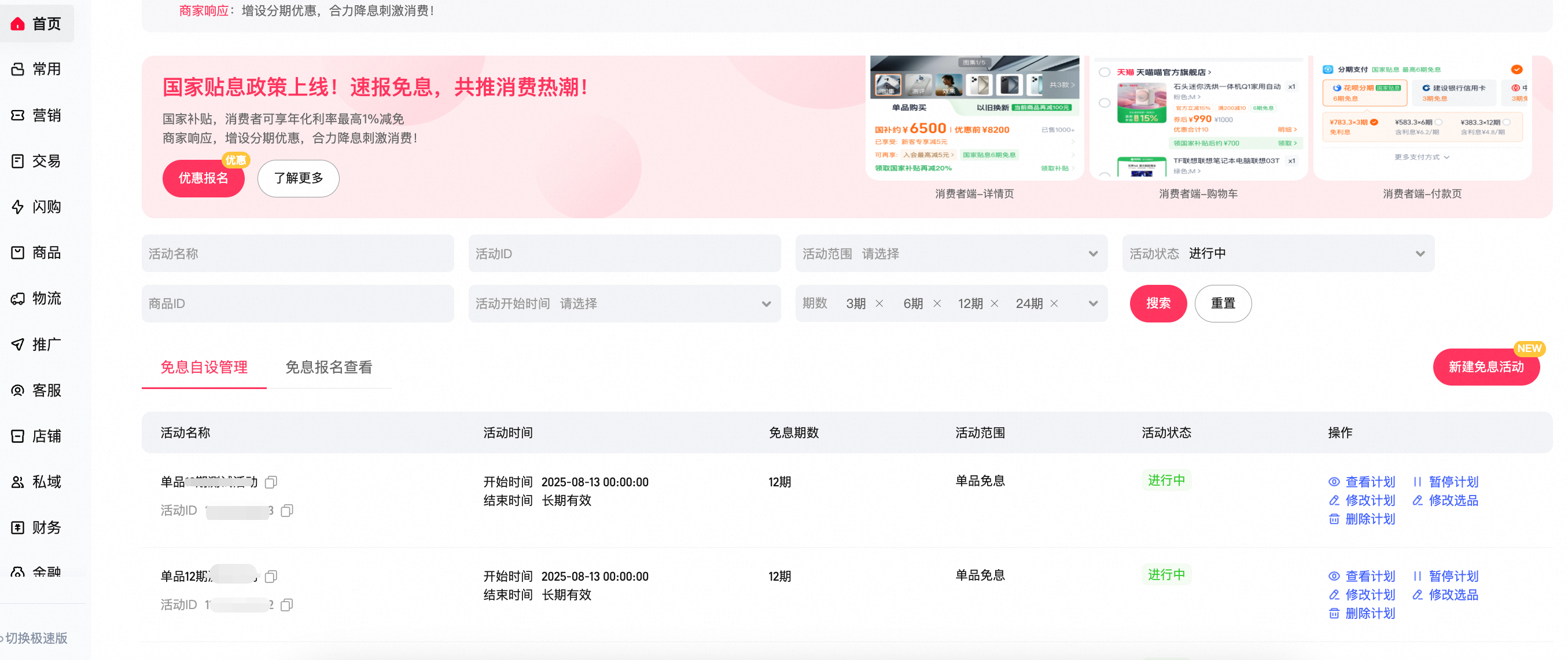This screenshot has width=1568, height=660.
Task: Click the 了解更多 button
Action: click(x=298, y=178)
